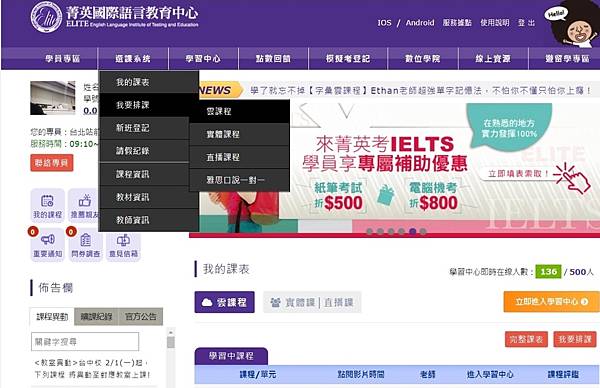Click the red 我要排課 button
Screen dimensions: 600x388
point(575,339)
